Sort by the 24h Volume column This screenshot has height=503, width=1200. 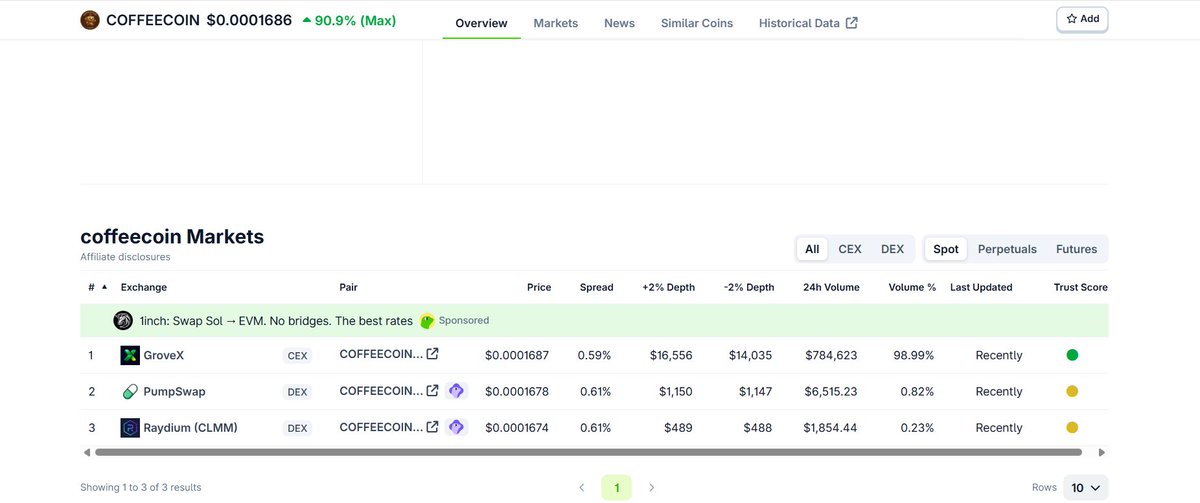pos(831,287)
